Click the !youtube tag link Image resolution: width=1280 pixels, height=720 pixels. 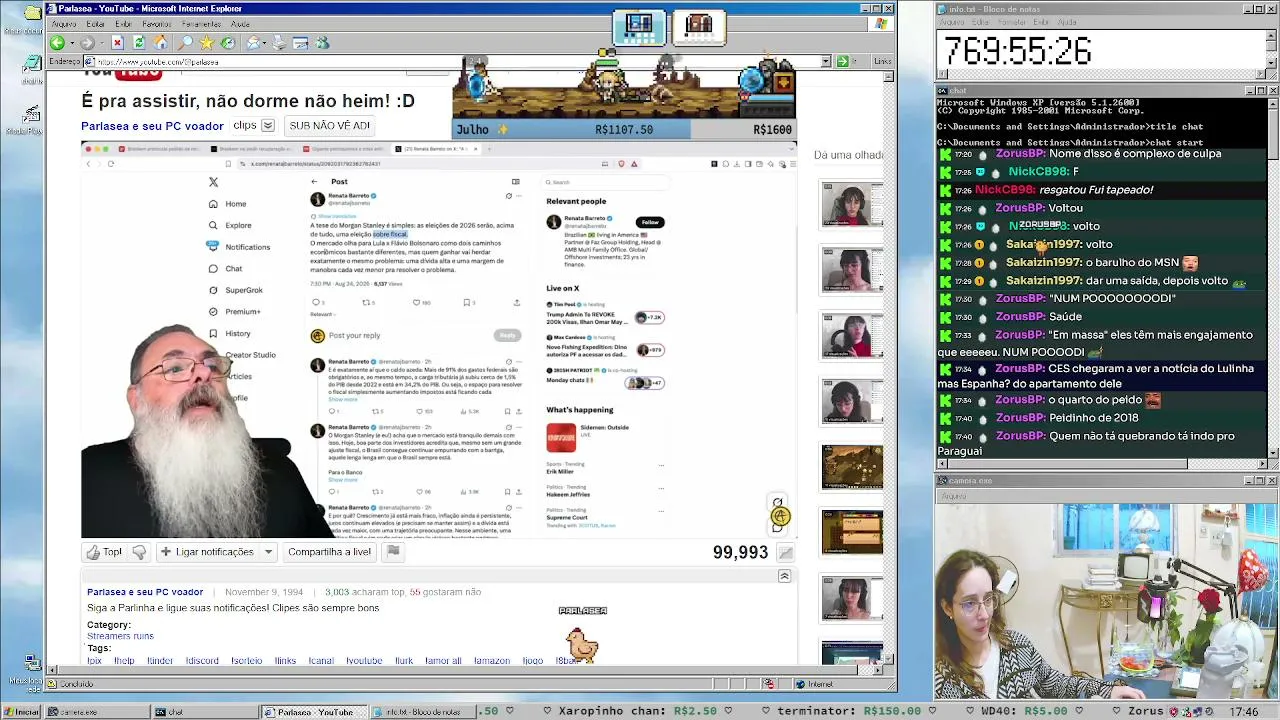tap(364, 661)
